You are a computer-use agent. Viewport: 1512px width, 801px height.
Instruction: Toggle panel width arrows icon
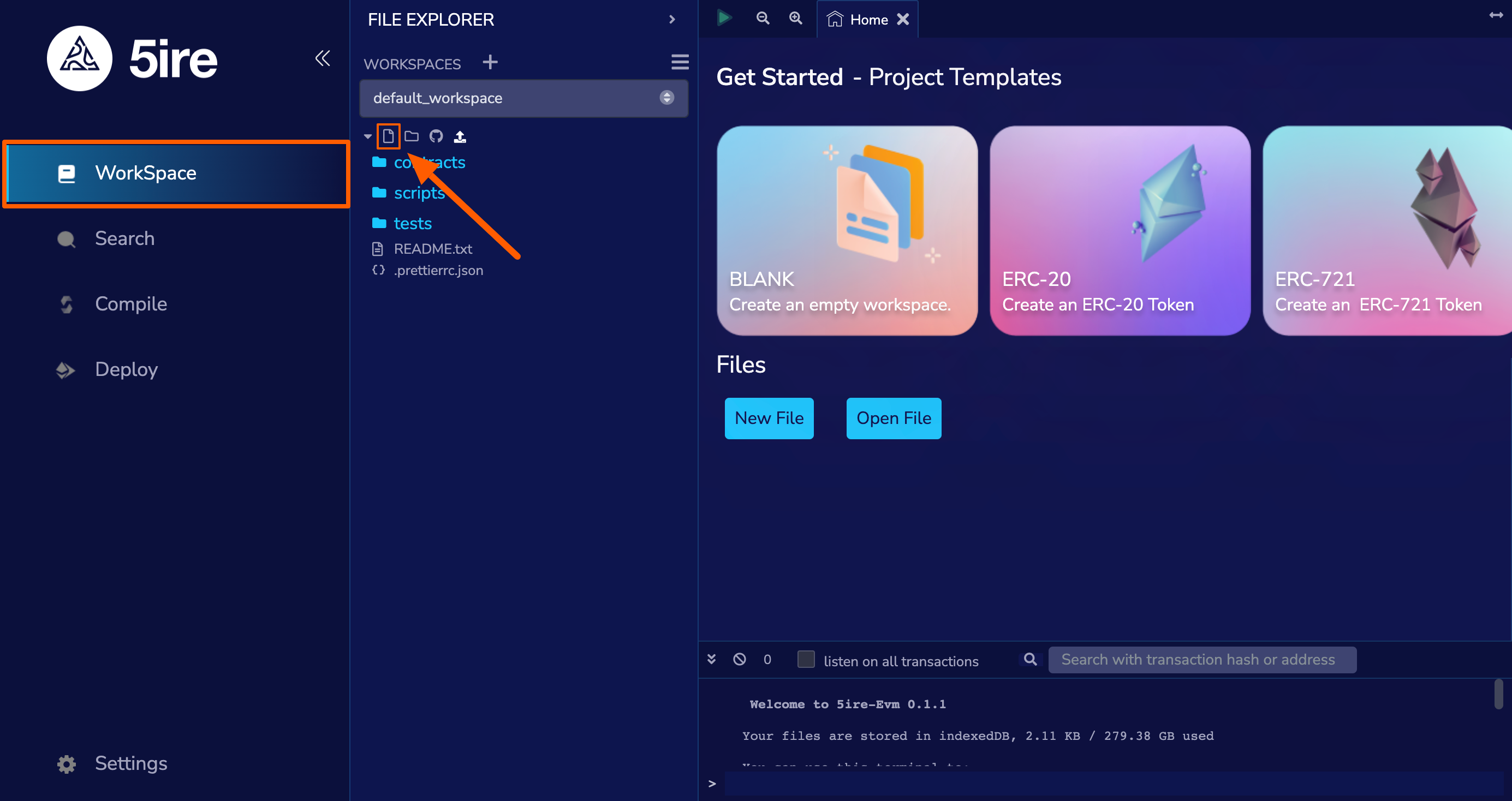(1496, 15)
